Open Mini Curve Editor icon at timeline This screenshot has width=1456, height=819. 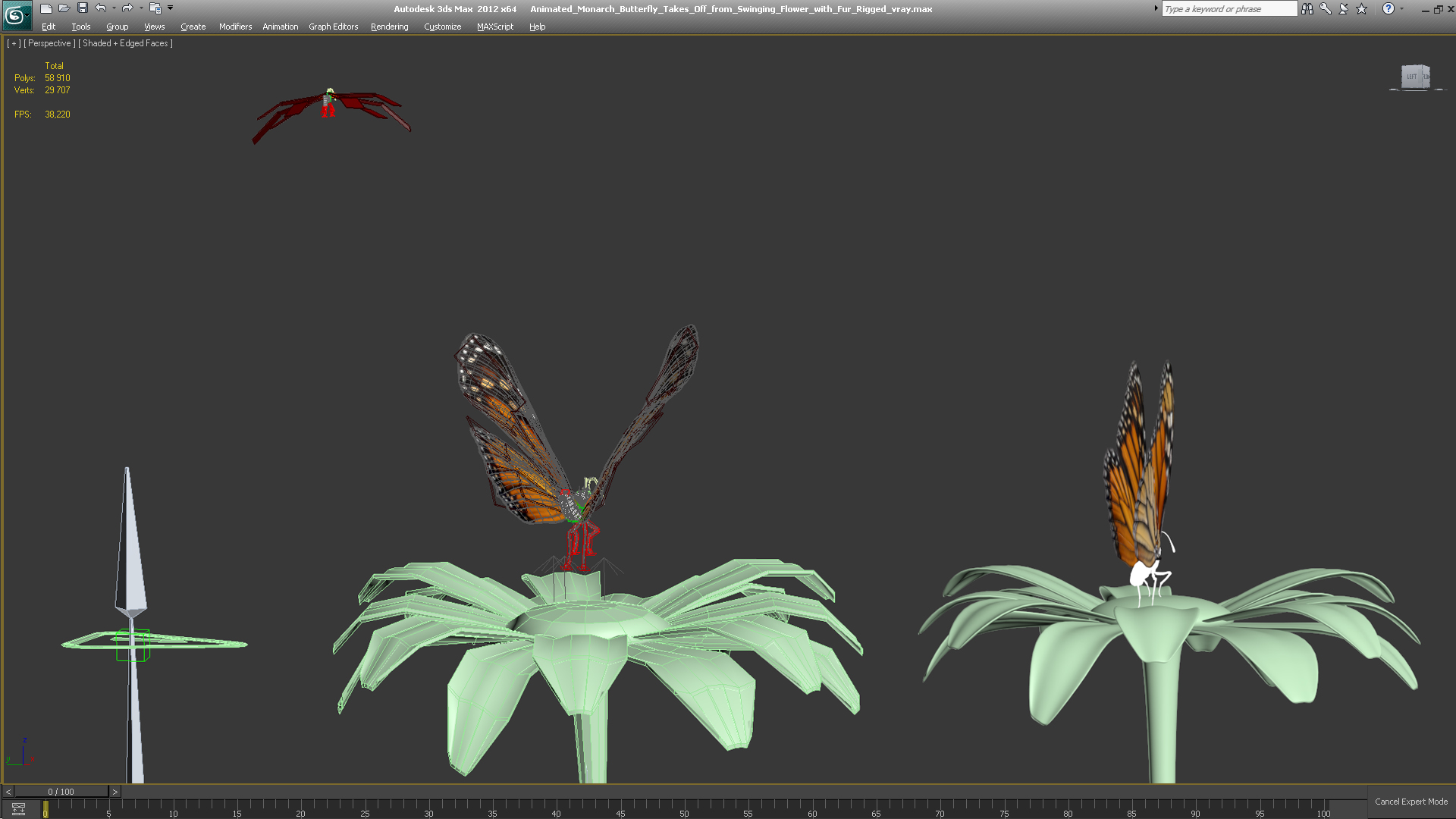[18, 809]
